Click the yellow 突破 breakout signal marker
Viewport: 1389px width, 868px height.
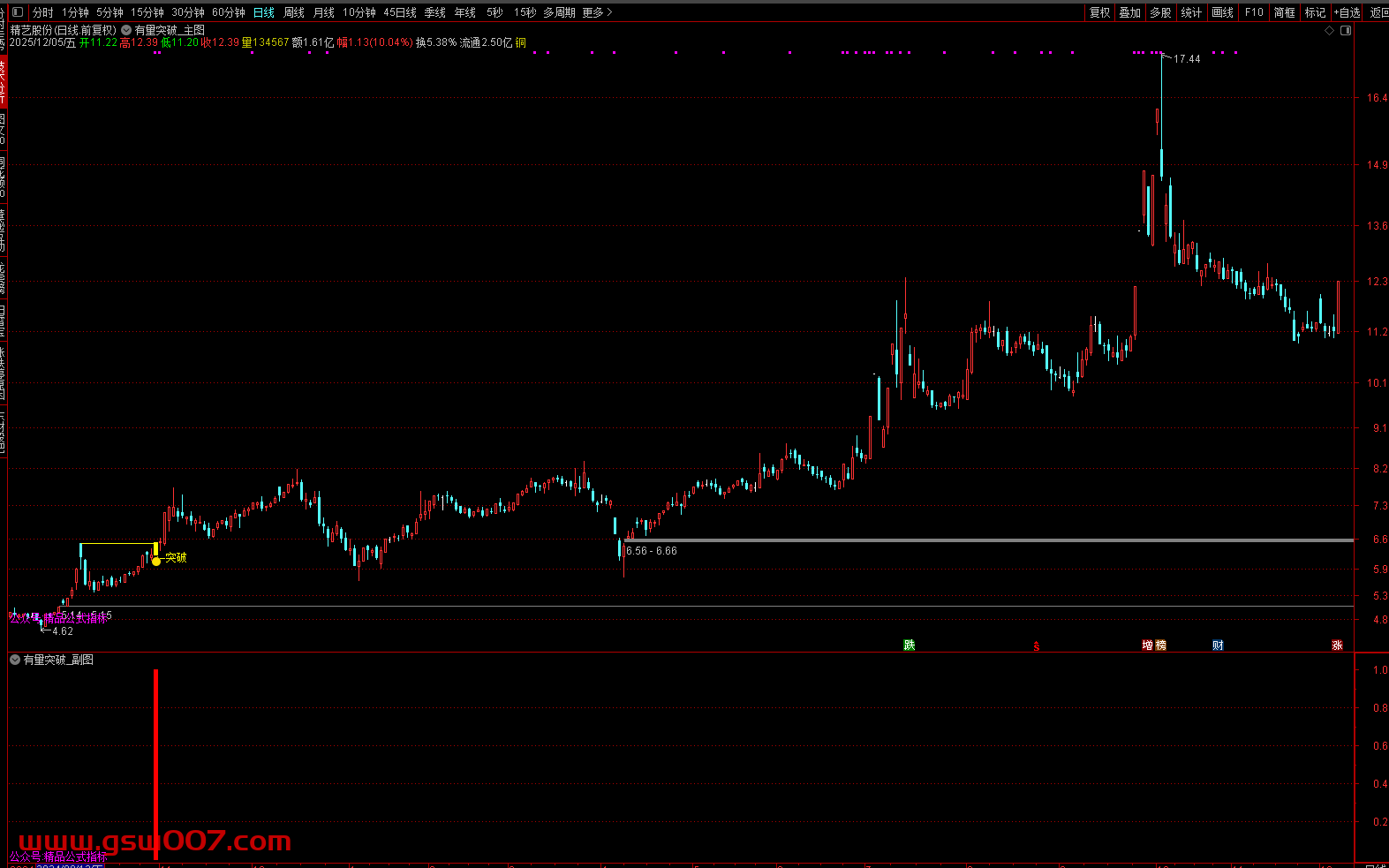coord(157,560)
